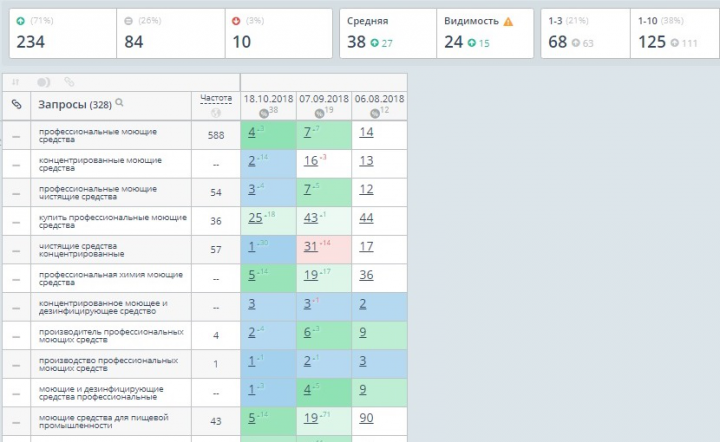Viewport: 720px width, 442px height.
Task: Open position 43 for 'купить профессиональные моющие средства'
Action: (311, 218)
